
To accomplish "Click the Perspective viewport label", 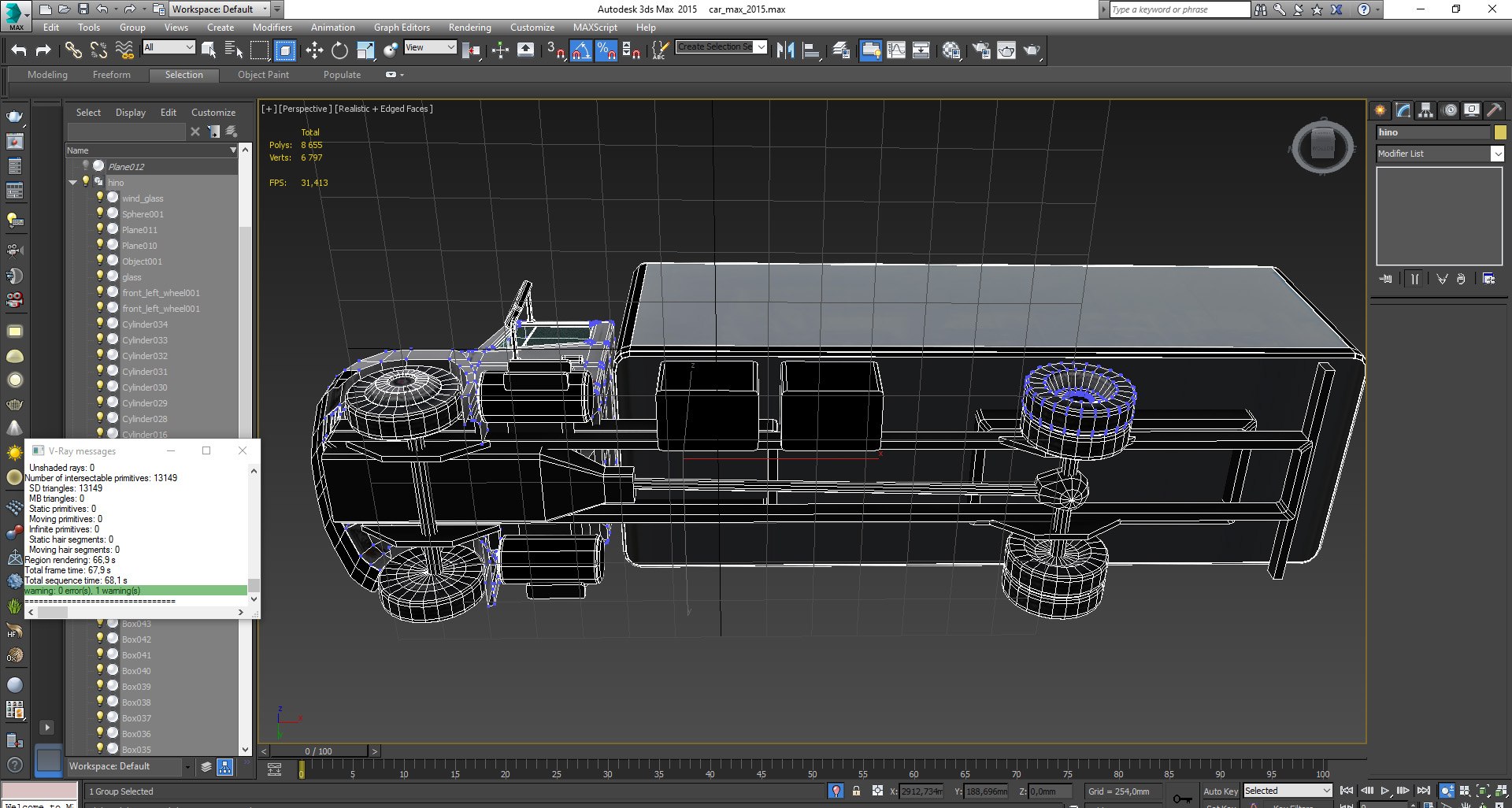I will (305, 109).
